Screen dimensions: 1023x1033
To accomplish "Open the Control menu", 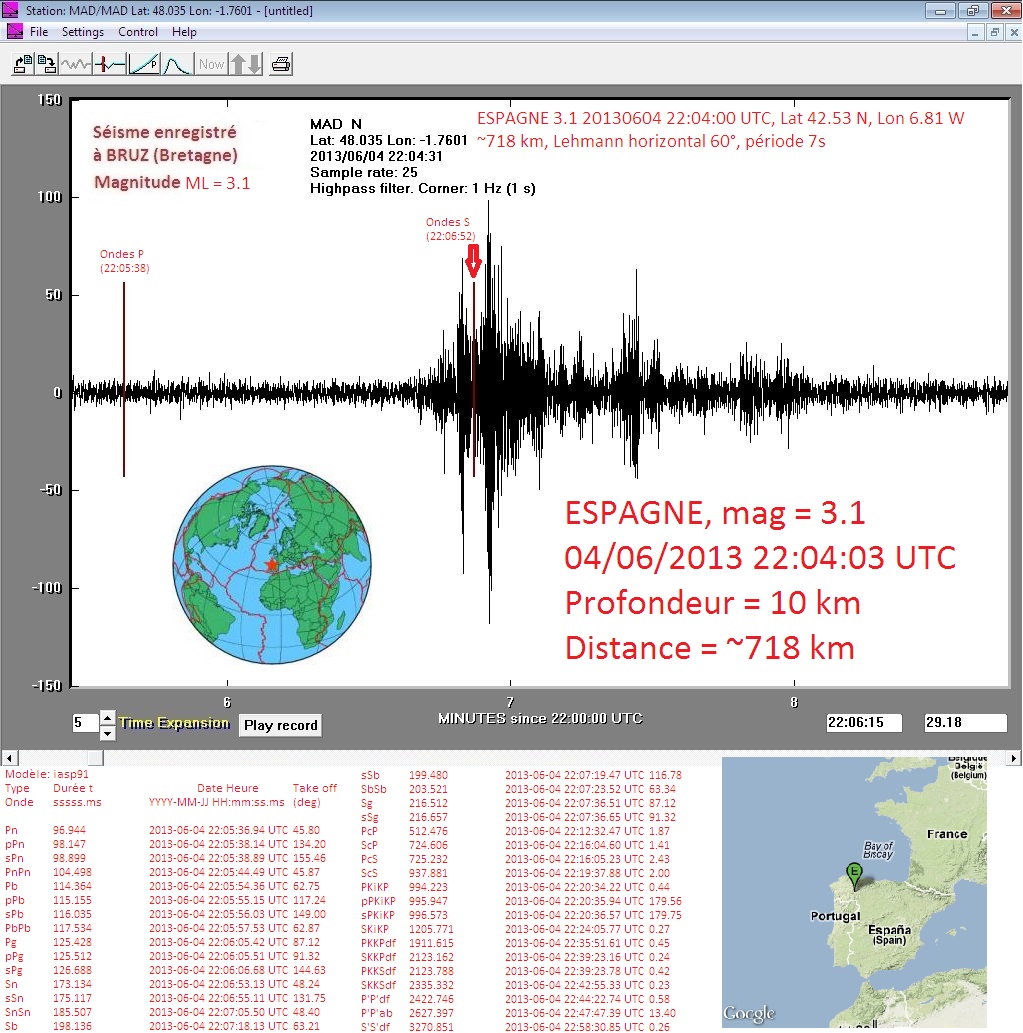I will point(138,32).
